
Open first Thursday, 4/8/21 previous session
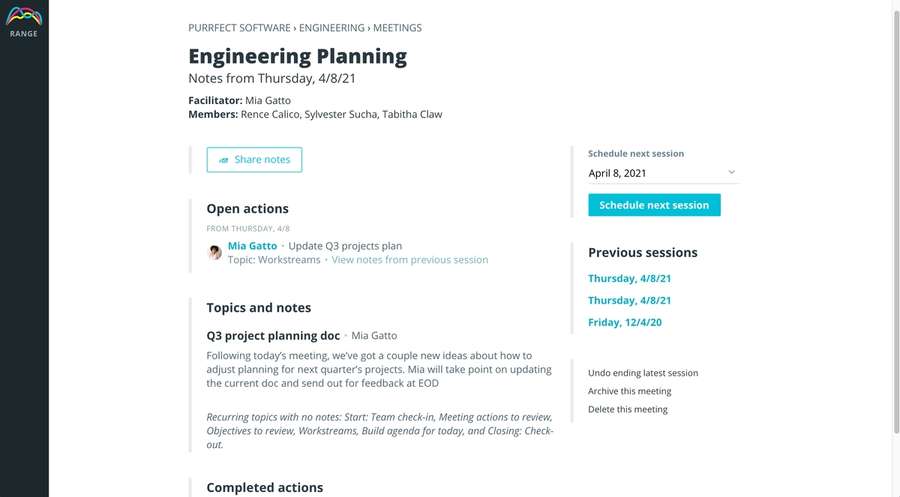[x=629, y=279]
